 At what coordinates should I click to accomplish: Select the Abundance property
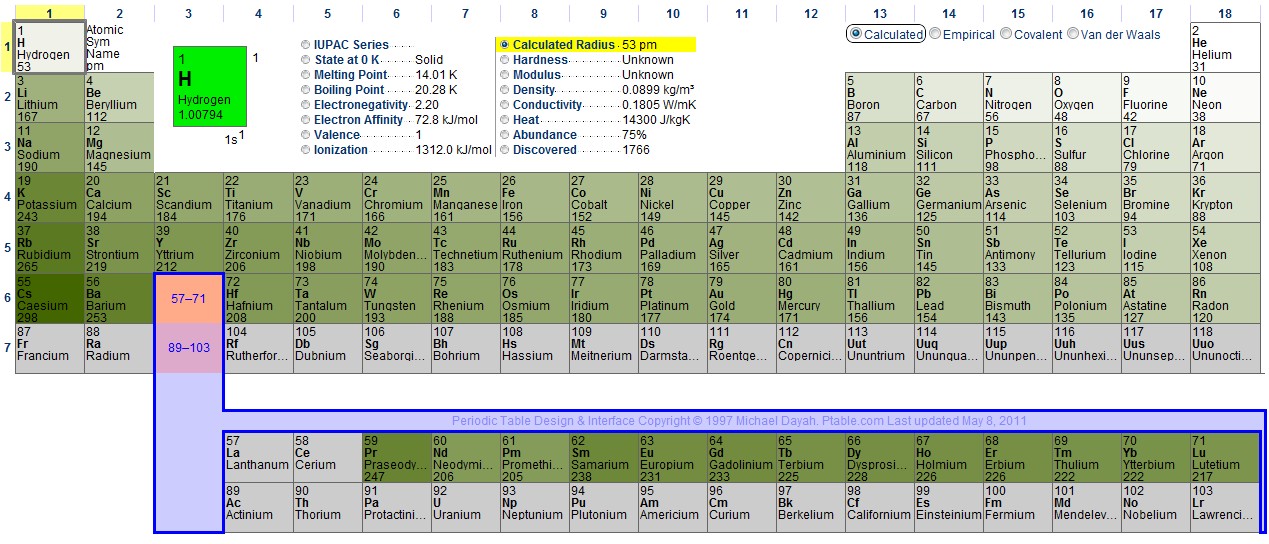505,135
